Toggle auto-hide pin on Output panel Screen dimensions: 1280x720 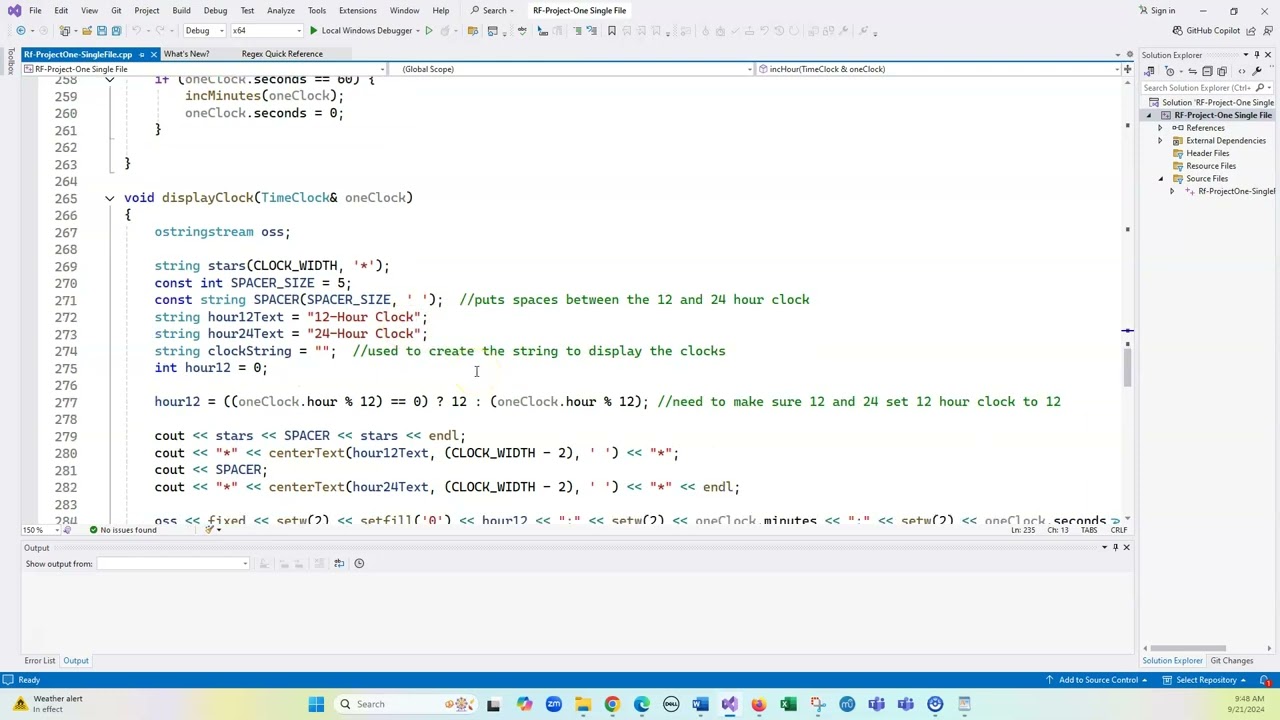coord(1115,547)
